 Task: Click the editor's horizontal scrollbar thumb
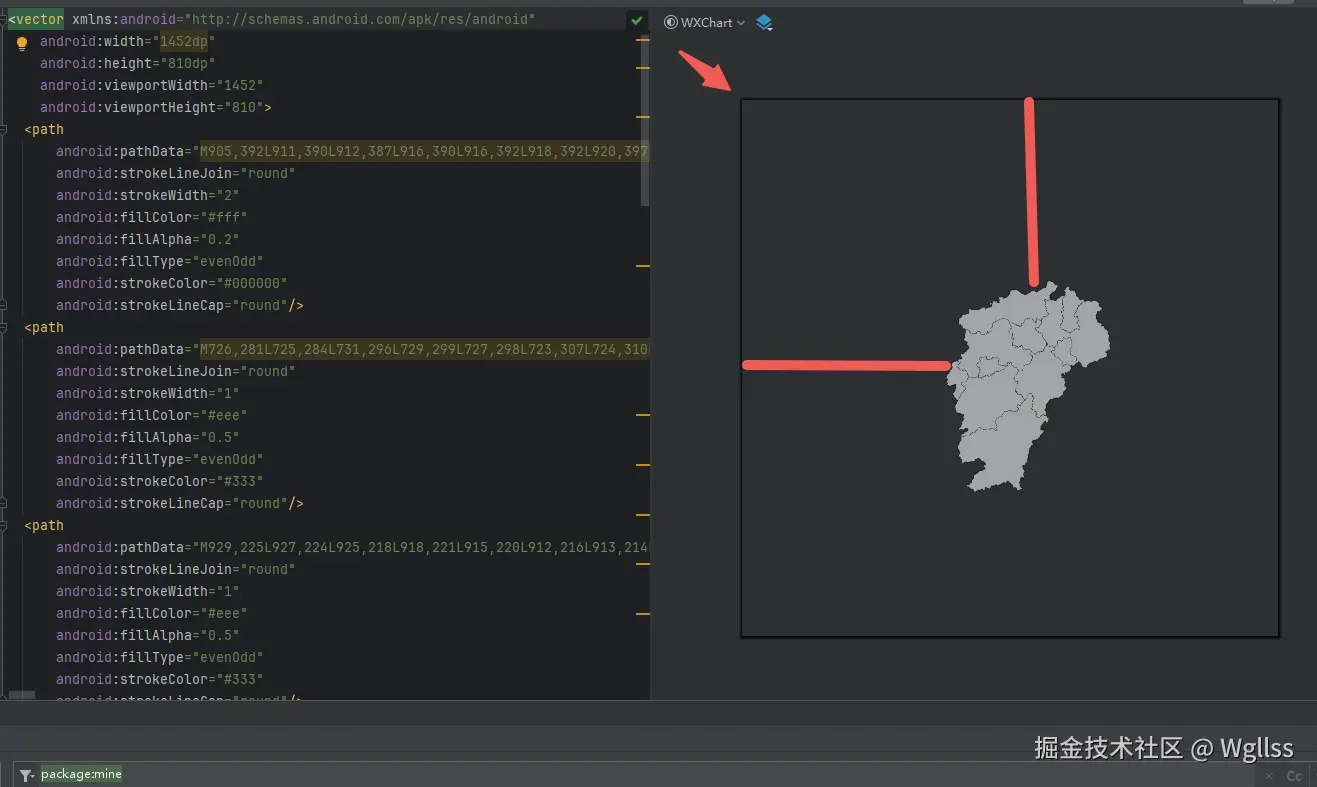pos(22,694)
